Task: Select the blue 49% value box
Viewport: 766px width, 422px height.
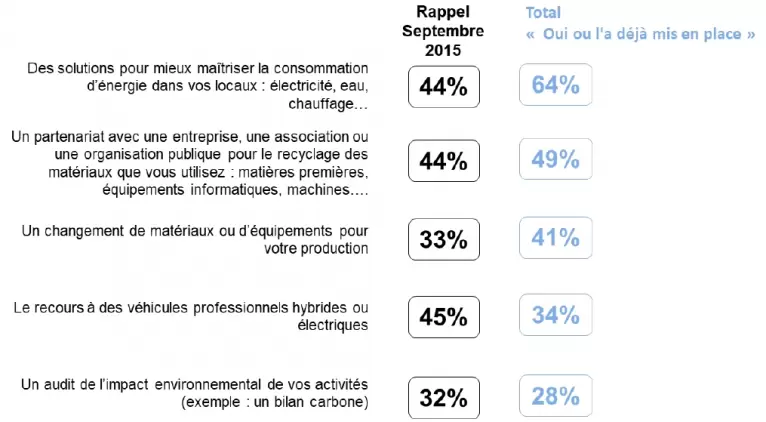Action: pos(556,160)
